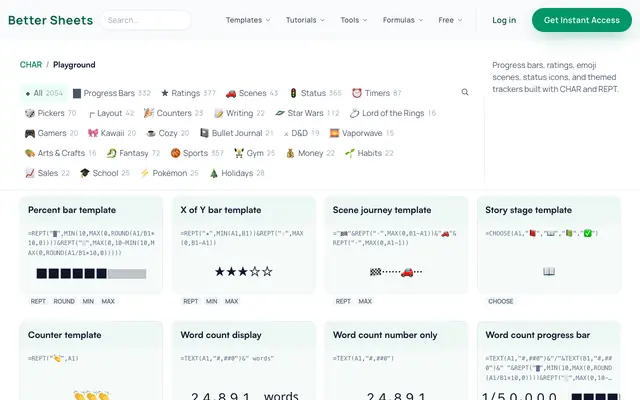
Task: Open the Better Sheets home logo
Action: coord(51,20)
